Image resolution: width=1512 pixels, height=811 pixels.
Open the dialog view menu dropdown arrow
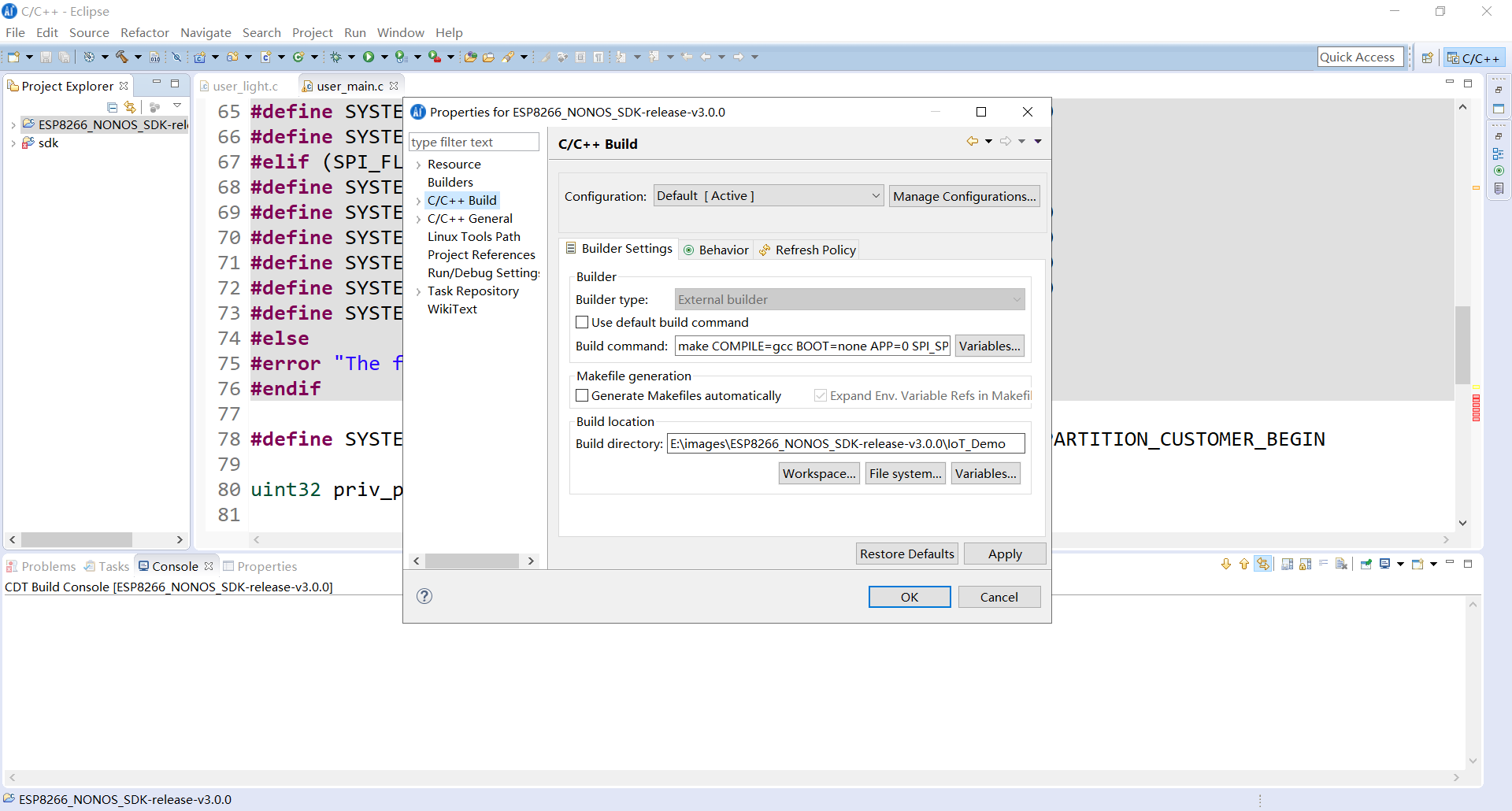(1038, 141)
